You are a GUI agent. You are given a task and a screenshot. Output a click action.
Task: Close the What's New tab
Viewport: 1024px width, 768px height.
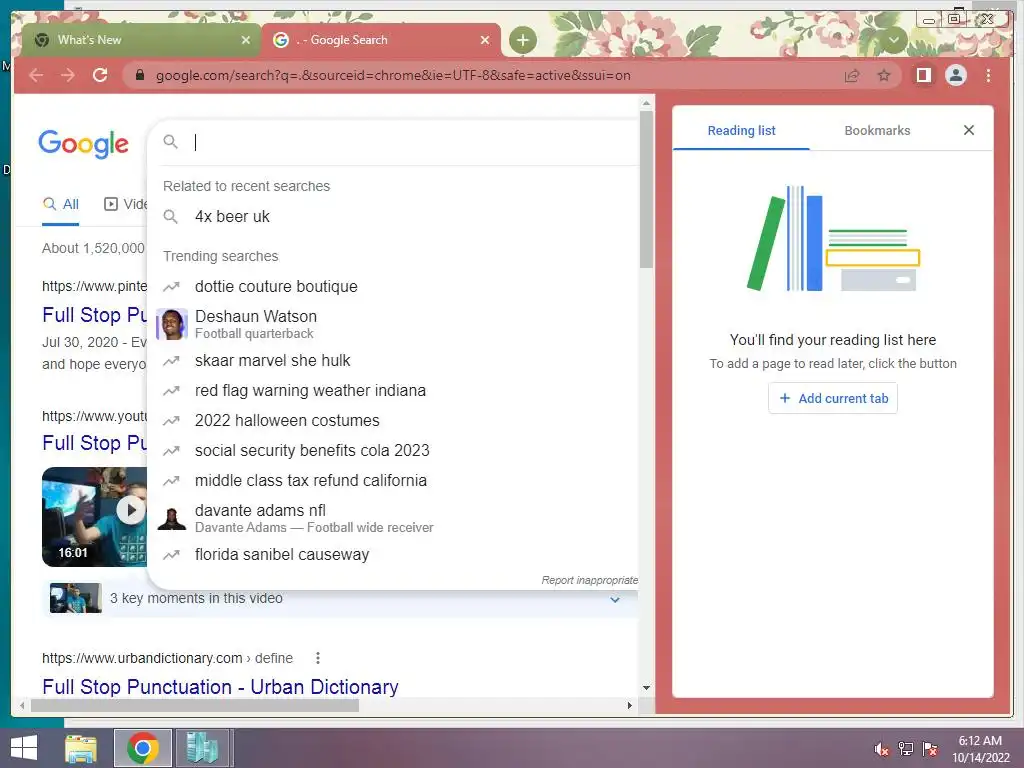point(246,40)
